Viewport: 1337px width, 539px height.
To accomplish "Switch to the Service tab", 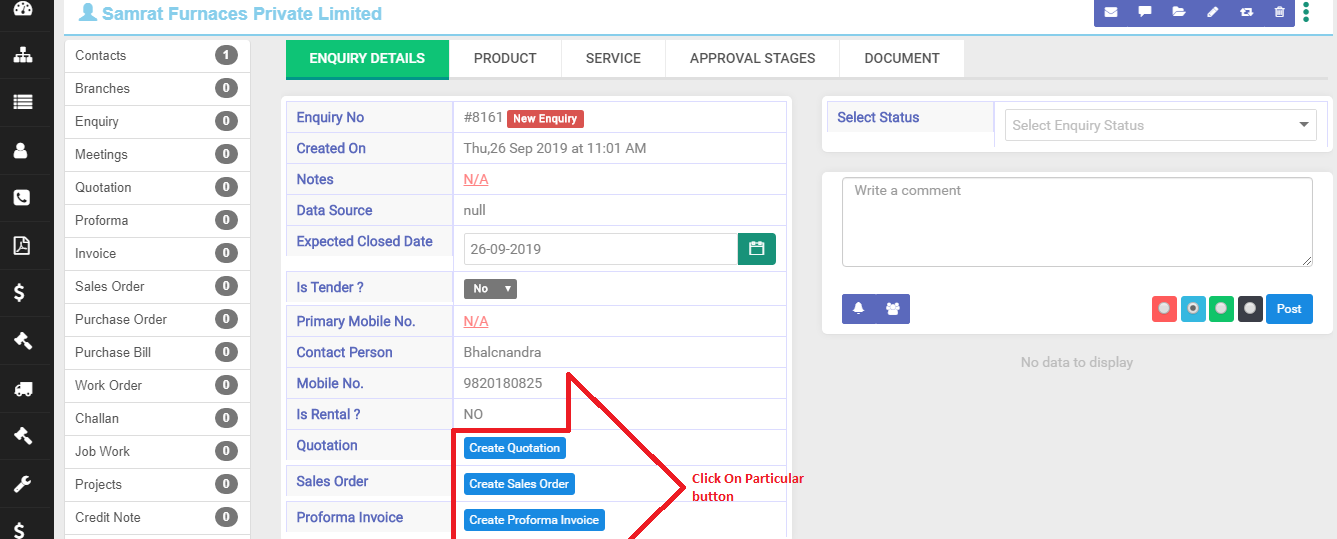I will click(613, 59).
